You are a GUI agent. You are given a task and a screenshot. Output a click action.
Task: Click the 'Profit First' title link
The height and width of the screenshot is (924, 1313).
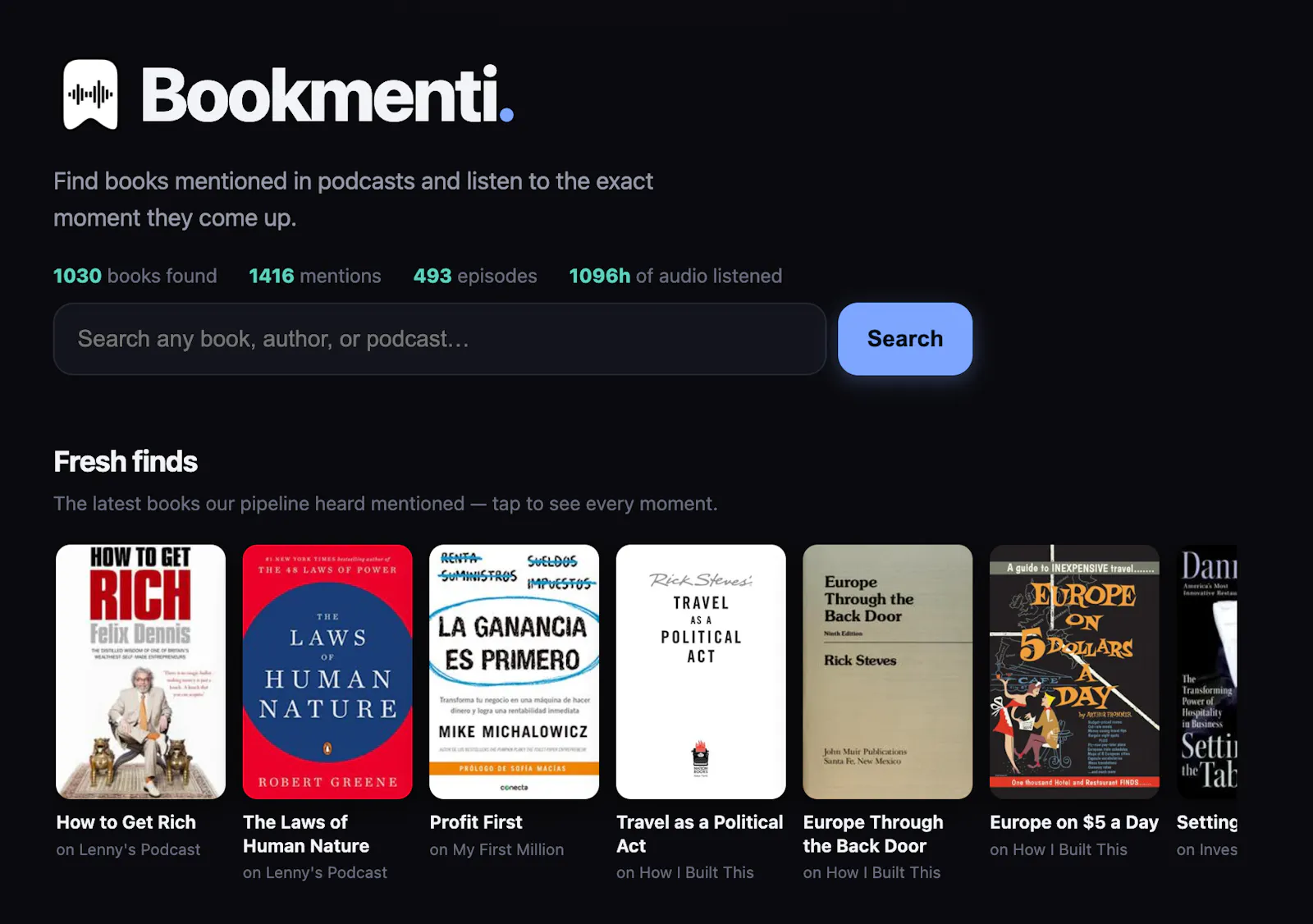coord(476,822)
